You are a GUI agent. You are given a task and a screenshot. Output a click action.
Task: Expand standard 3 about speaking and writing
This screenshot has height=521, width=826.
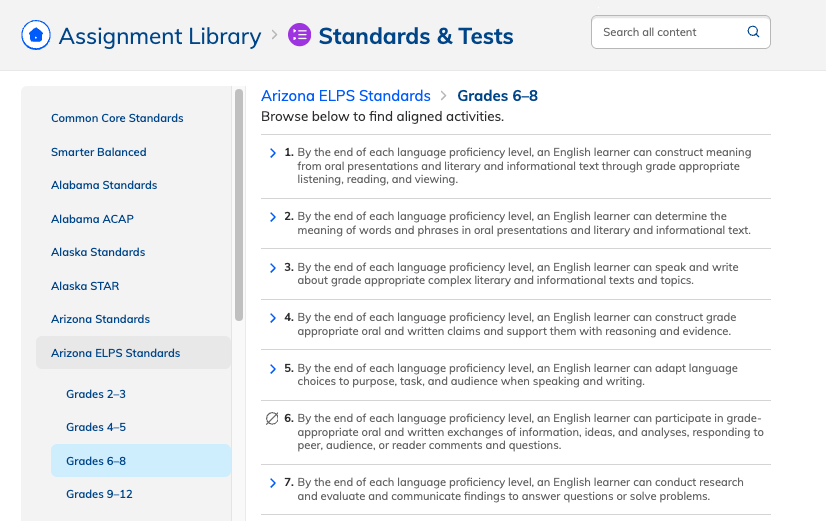coord(273,268)
